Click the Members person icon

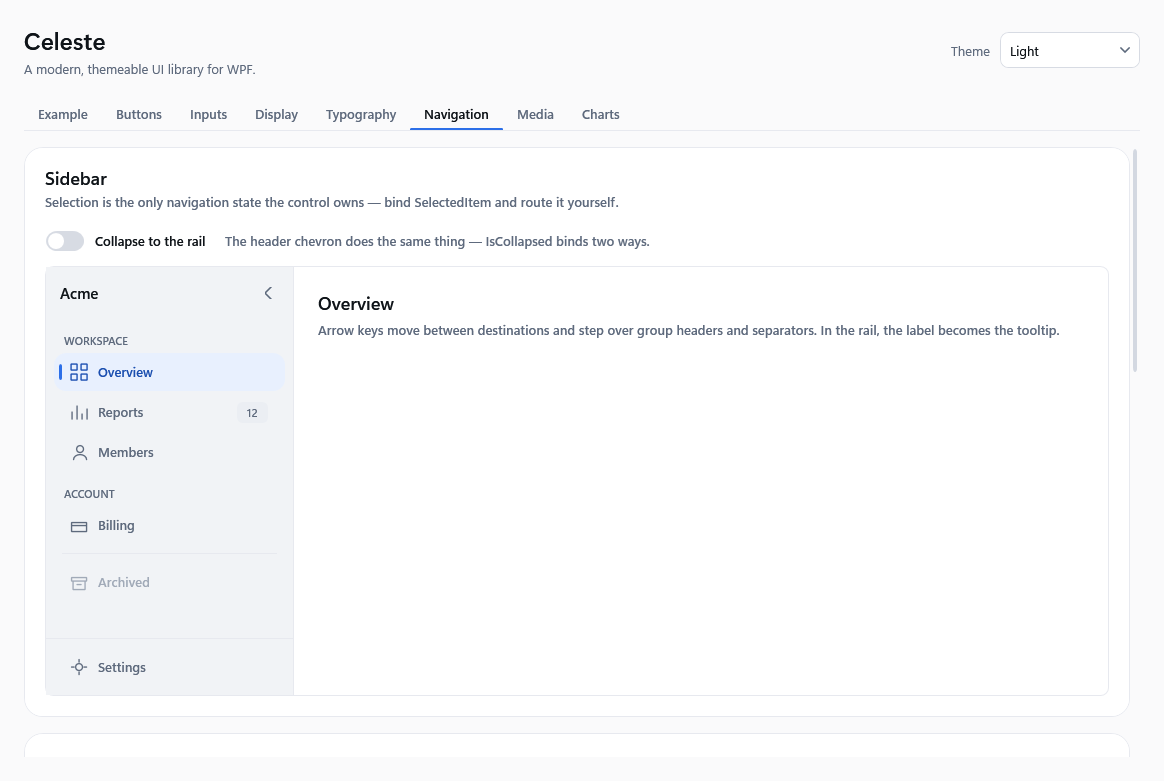pos(79,453)
